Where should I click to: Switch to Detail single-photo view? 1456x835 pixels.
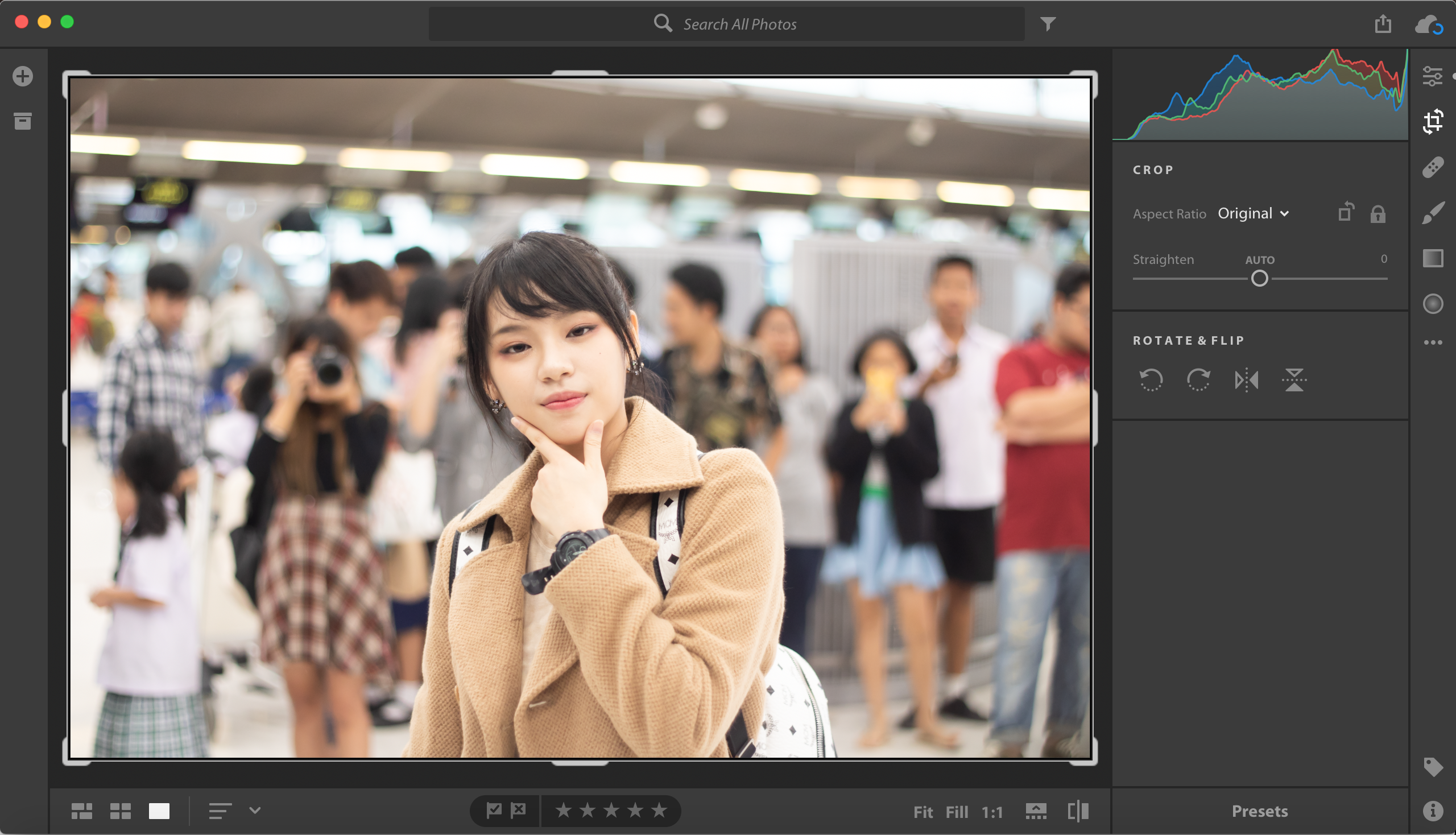[159, 811]
